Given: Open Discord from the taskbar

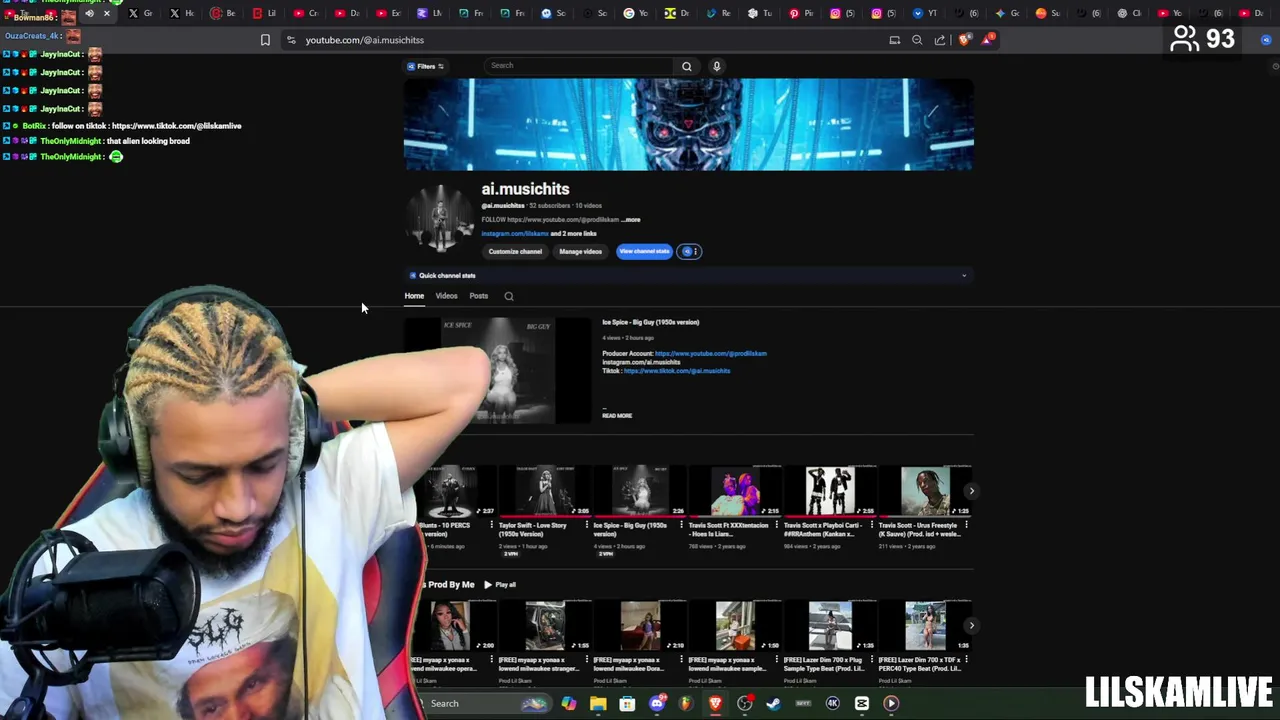Looking at the screenshot, I should point(657,704).
